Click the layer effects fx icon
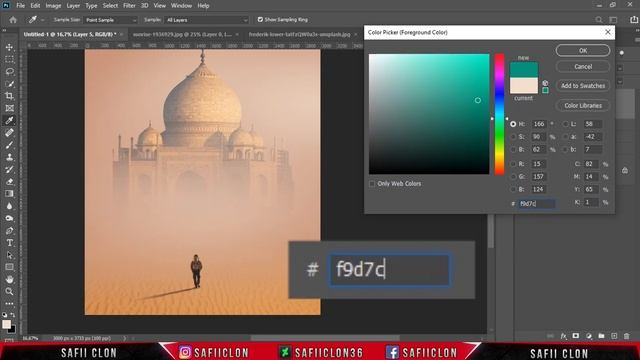640x360 pixels. coord(563,336)
